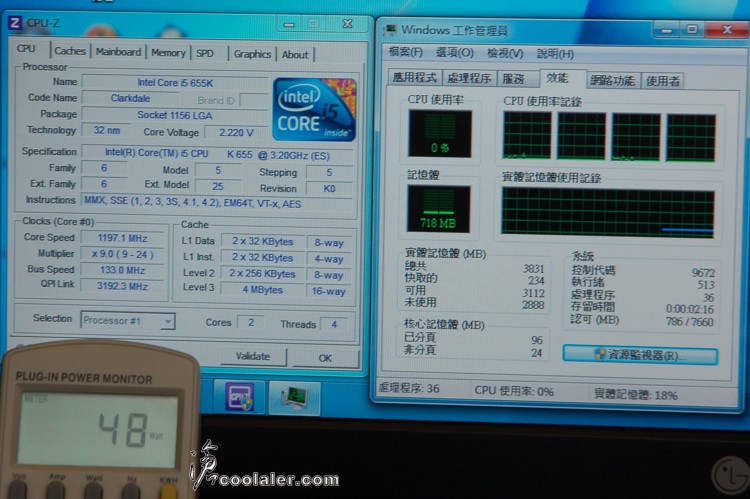Viewport: 750px width, 499px height.
Task: Open the 檢視(V) menu in Task Manager
Action: coord(505,53)
